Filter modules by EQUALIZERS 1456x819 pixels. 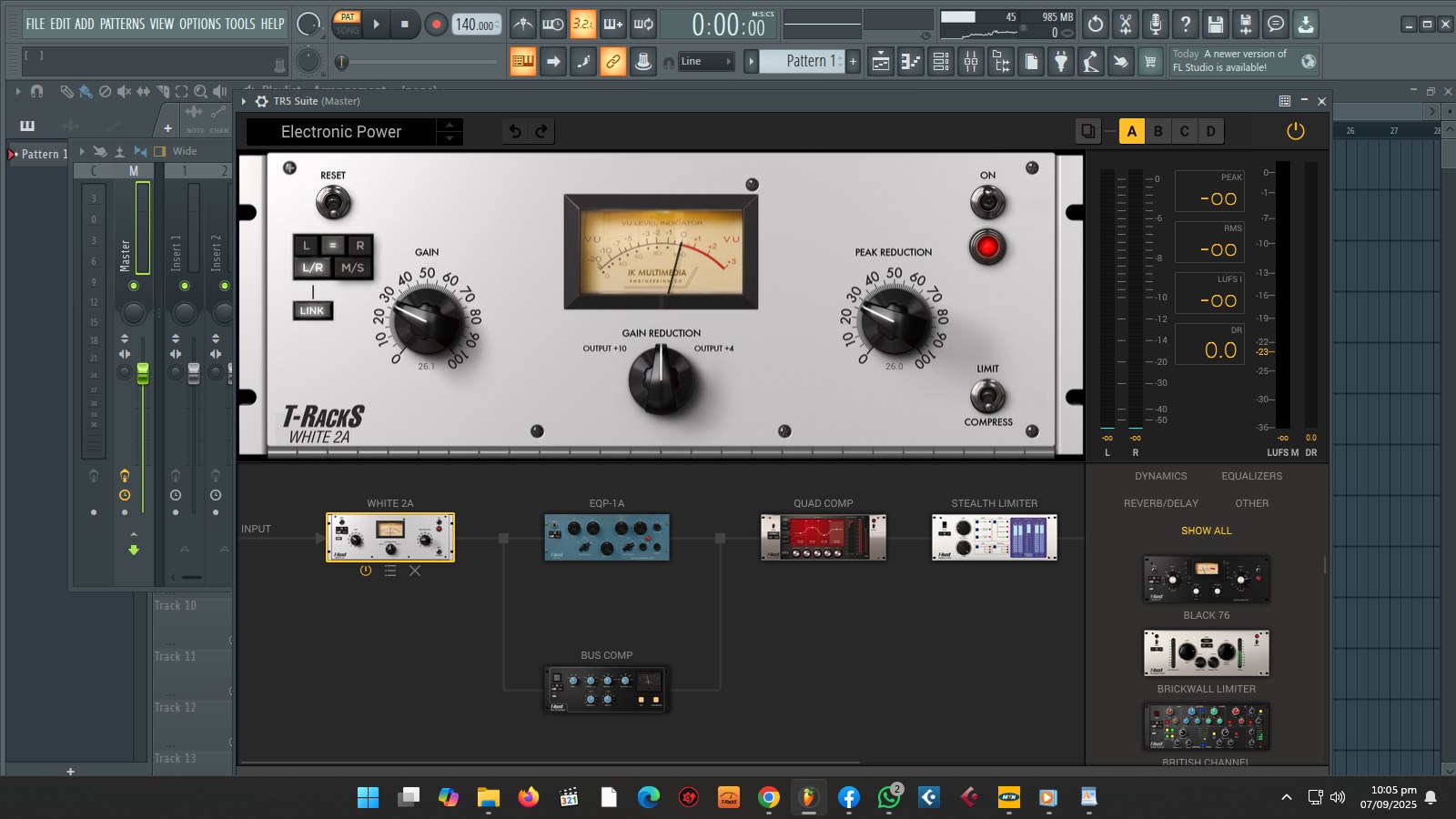[1251, 476]
